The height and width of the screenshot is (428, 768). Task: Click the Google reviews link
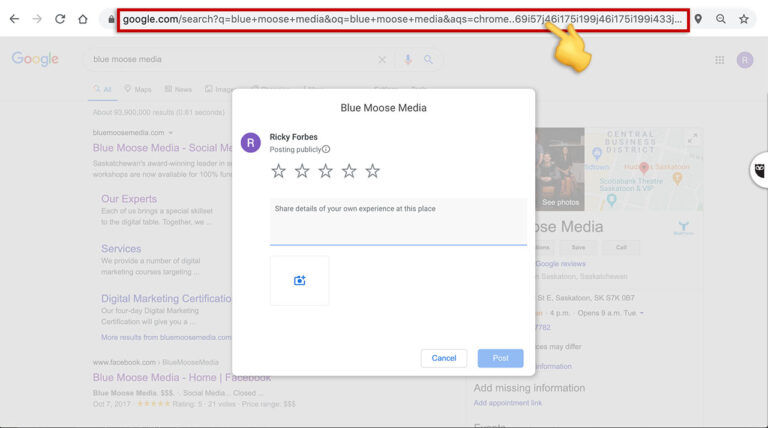pos(560,263)
